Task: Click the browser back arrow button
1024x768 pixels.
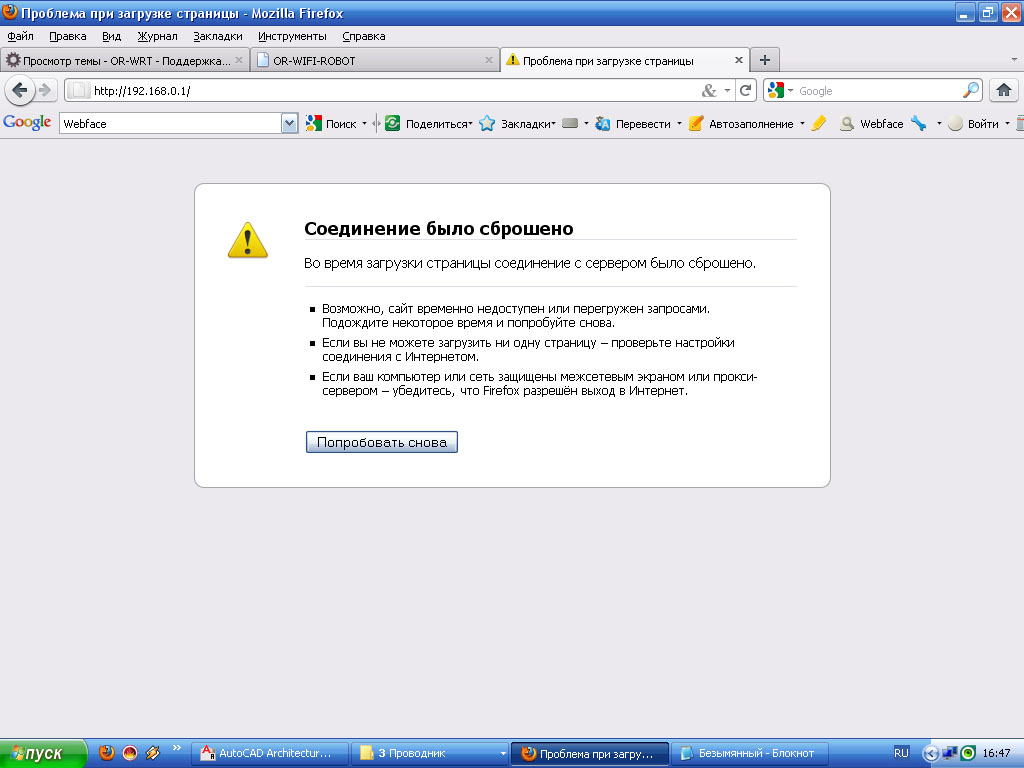Action: click(x=20, y=90)
